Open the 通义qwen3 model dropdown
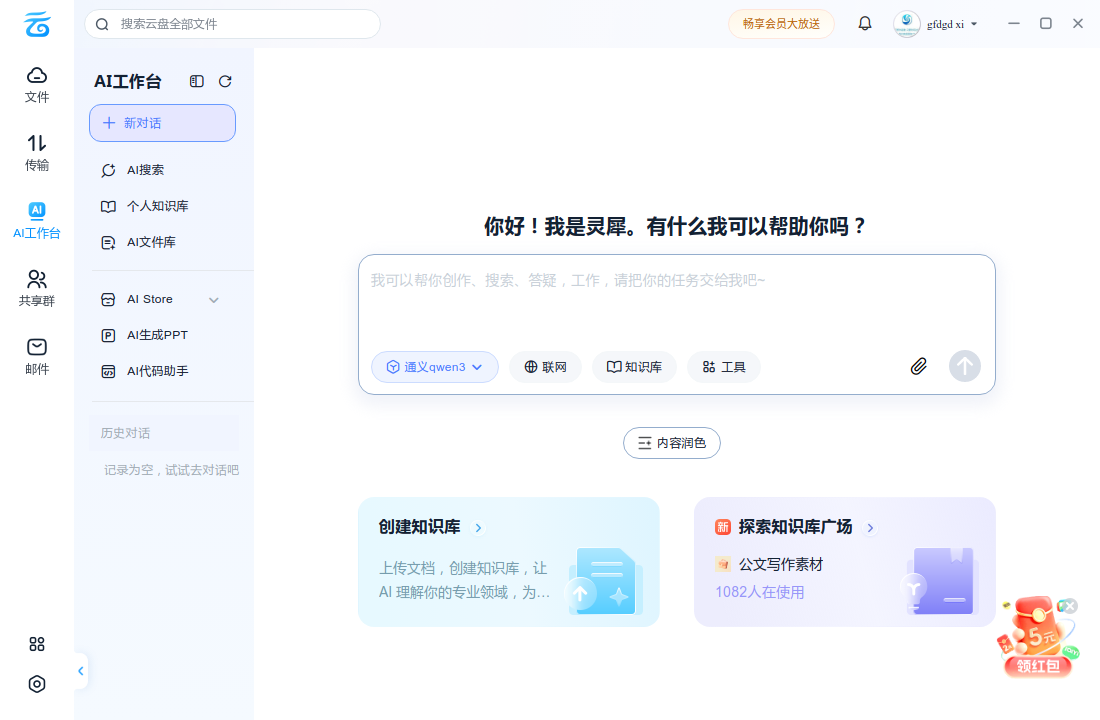 [435, 367]
